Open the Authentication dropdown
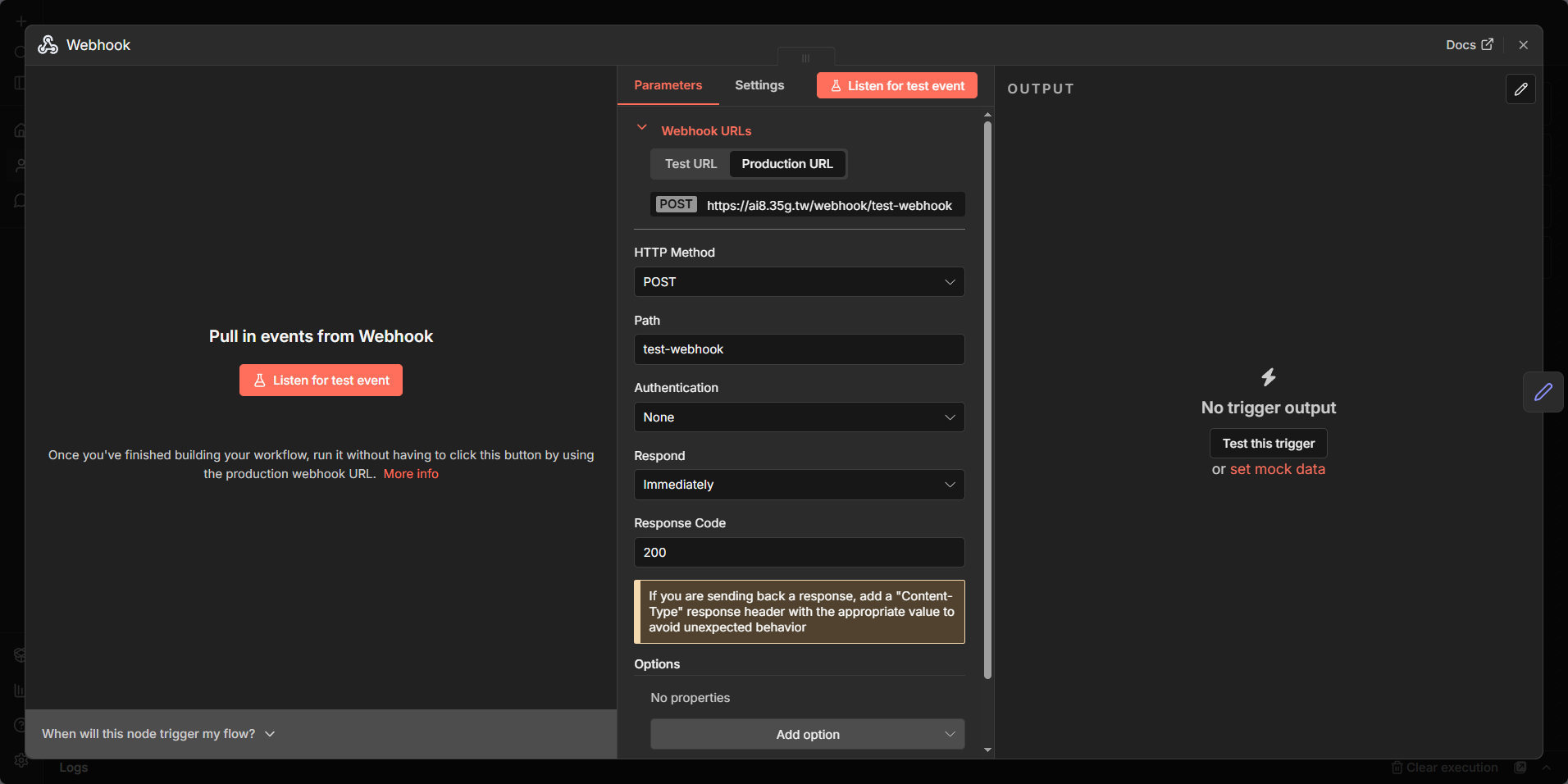 tap(799, 417)
